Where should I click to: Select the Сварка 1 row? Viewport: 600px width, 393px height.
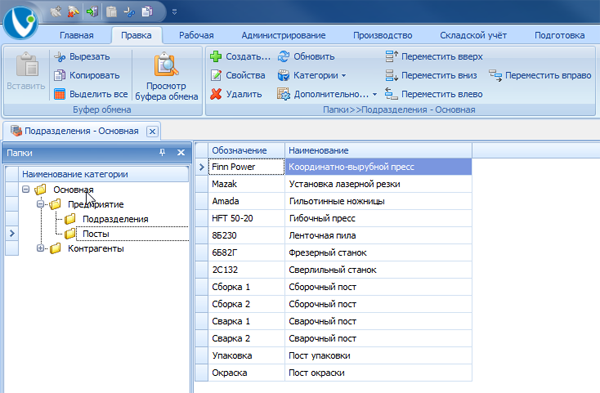click(334, 321)
